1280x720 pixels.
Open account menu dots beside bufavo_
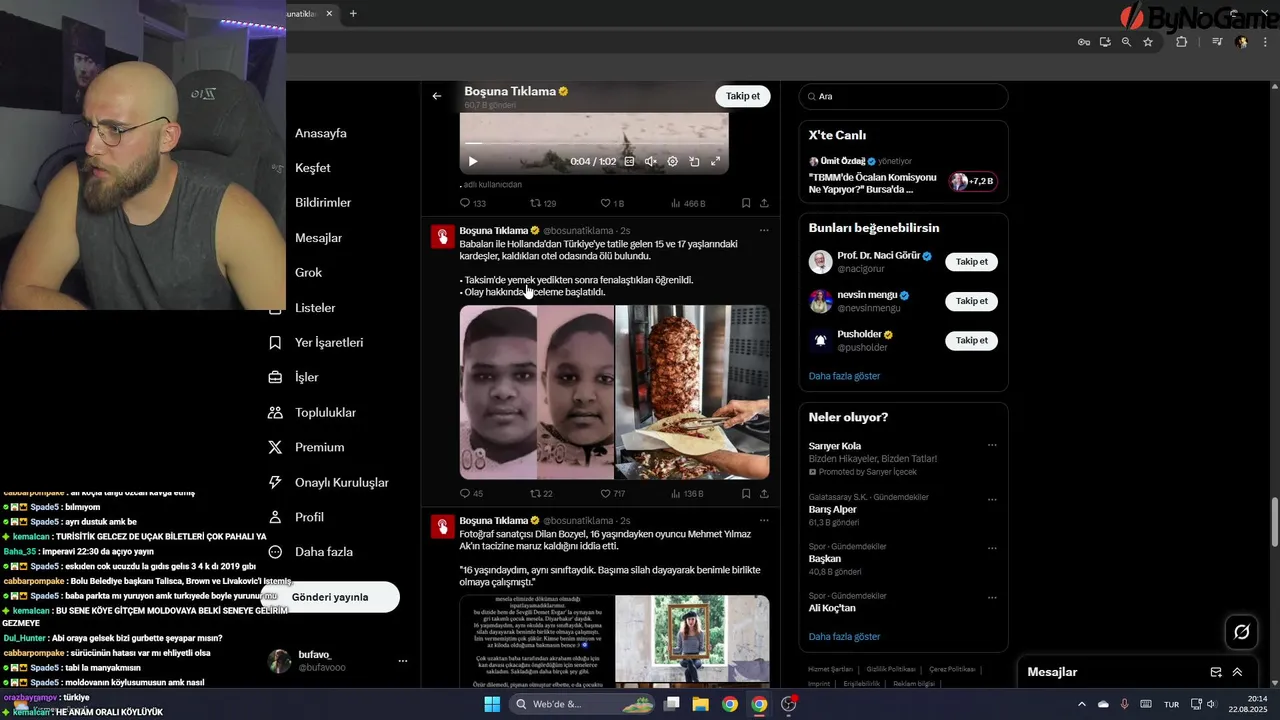[403, 661]
